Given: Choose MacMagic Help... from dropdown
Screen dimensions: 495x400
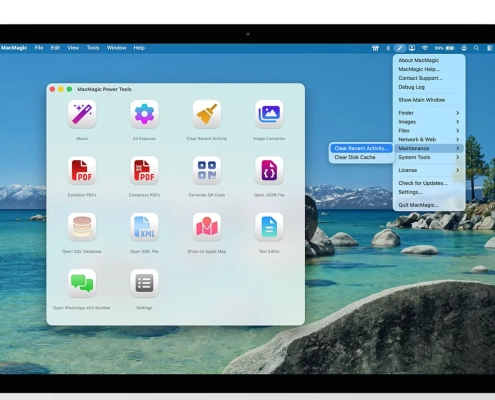Looking at the screenshot, I should [429, 69].
